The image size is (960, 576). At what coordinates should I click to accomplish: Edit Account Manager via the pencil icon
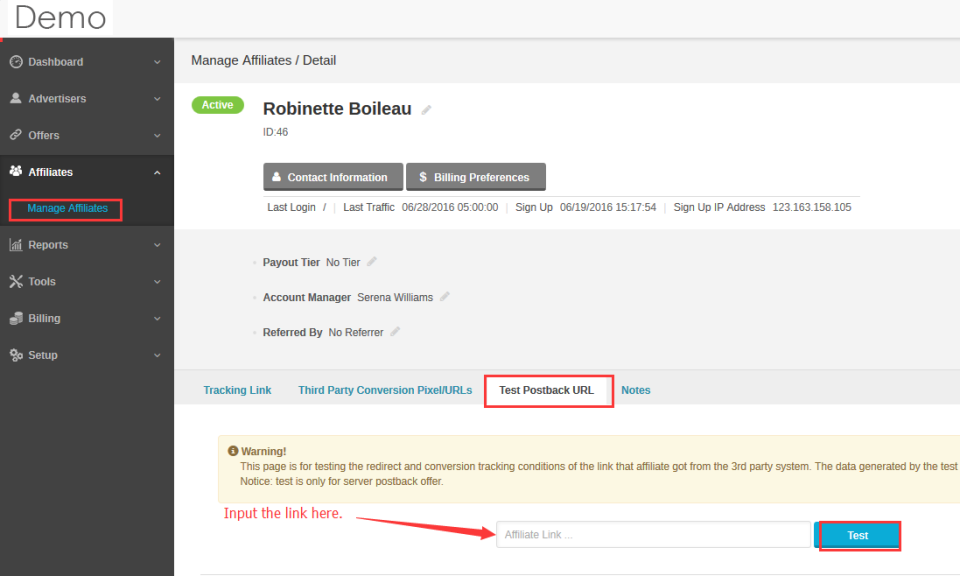pyautogui.click(x=444, y=296)
